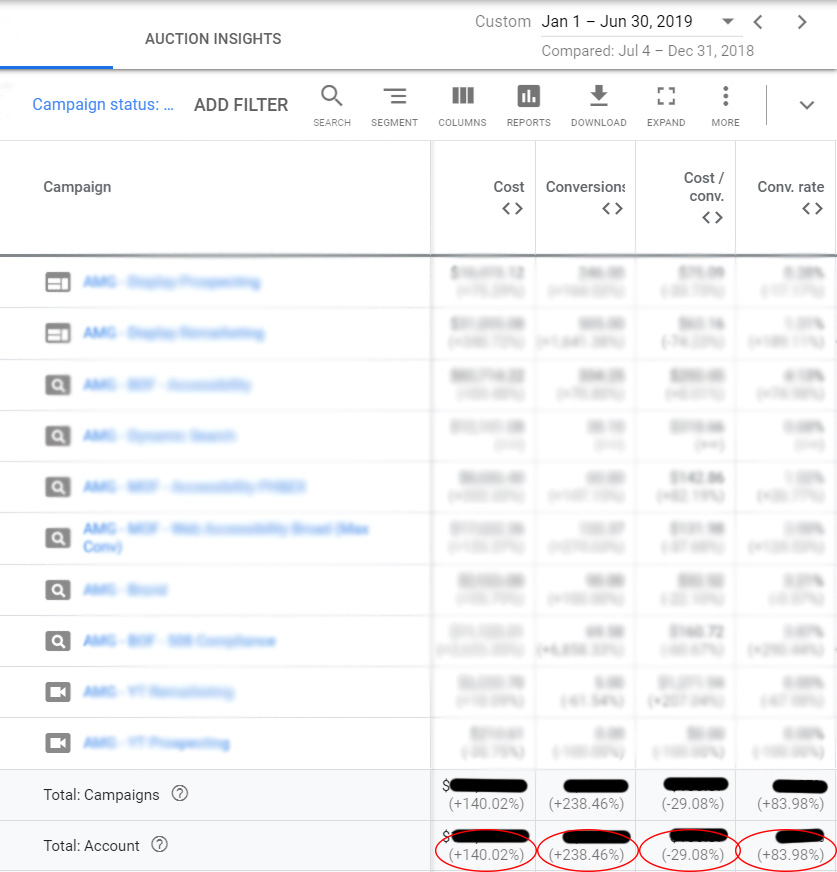Click the Total: Account row label

click(x=91, y=846)
